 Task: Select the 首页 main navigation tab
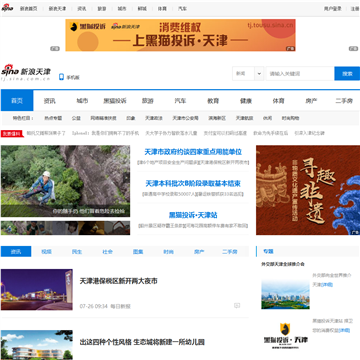tap(17, 100)
